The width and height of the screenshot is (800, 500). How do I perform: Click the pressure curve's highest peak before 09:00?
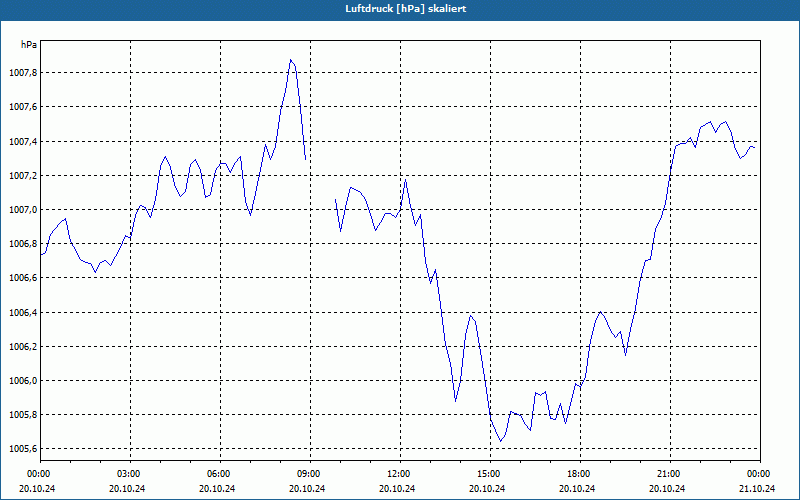tap(290, 60)
